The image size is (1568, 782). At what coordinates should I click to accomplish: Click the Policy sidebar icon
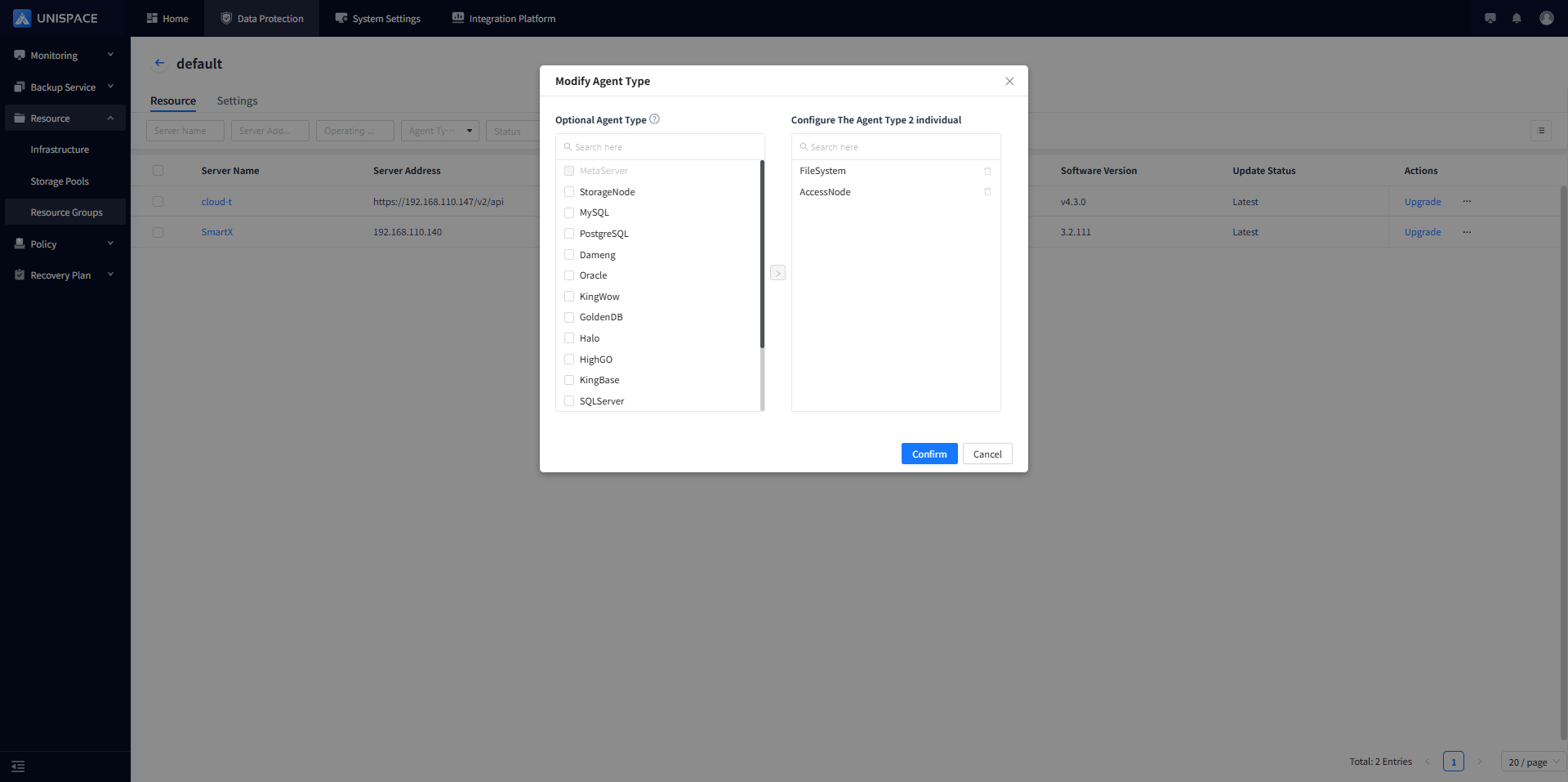pos(20,244)
